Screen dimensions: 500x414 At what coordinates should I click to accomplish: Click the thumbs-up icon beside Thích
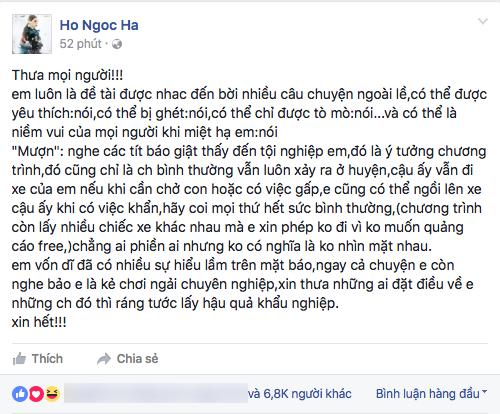point(19,359)
